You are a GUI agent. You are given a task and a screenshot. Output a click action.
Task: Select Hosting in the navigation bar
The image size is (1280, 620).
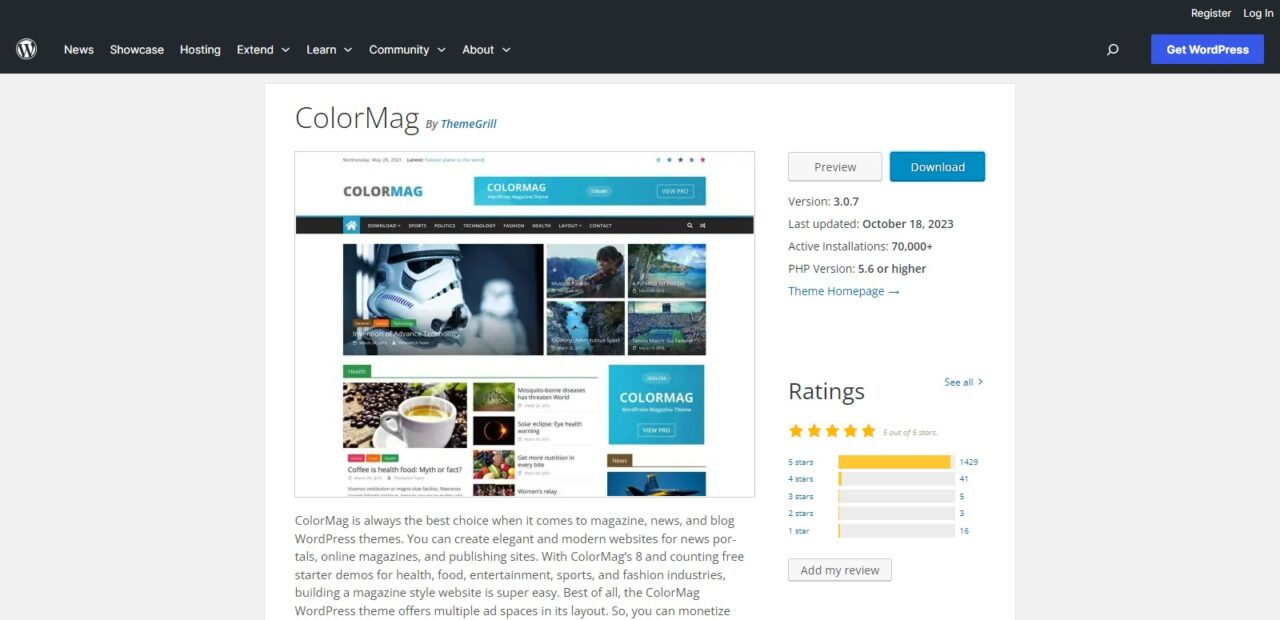pyautogui.click(x=200, y=50)
